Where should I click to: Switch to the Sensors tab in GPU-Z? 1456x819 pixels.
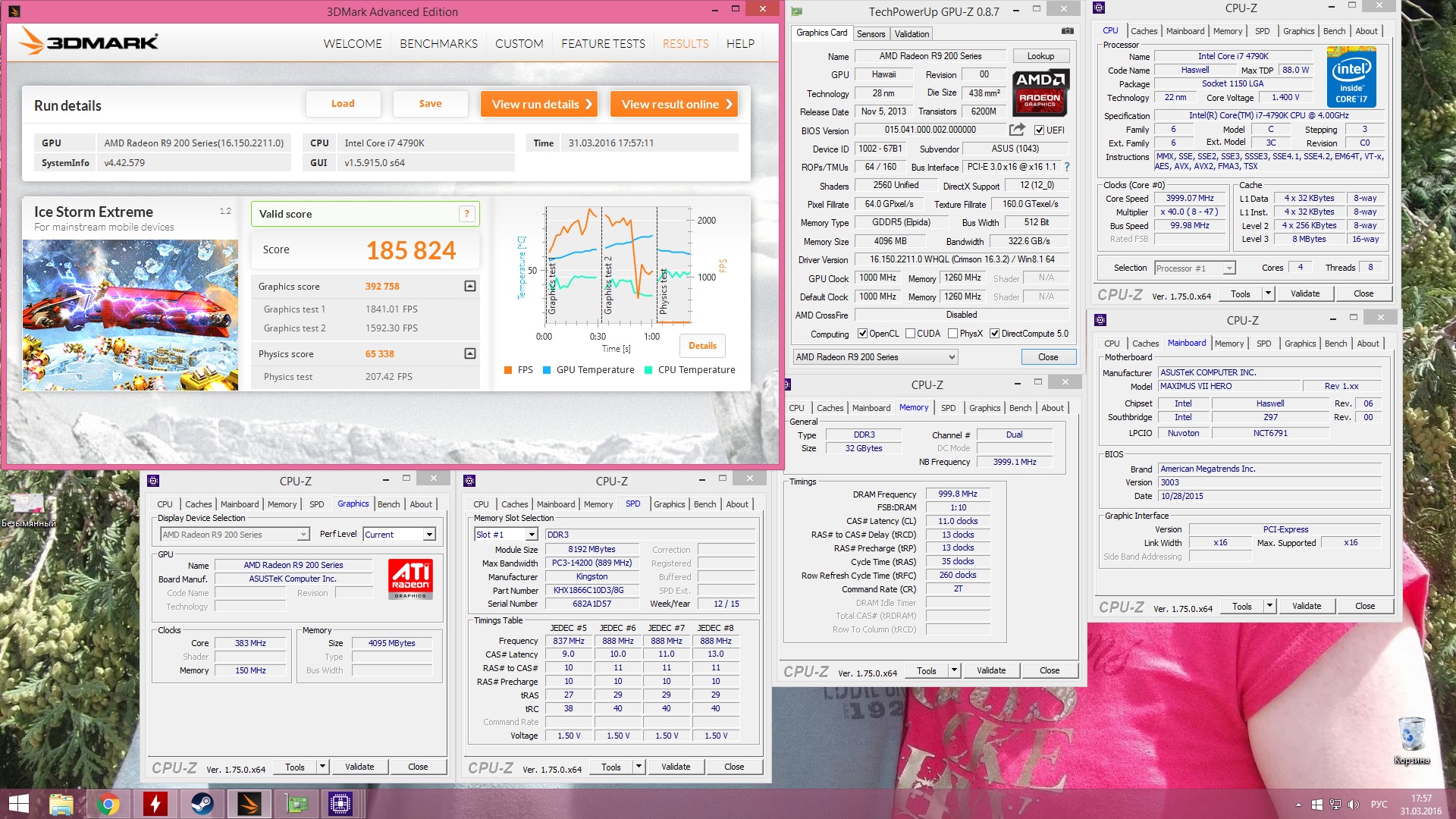(871, 34)
